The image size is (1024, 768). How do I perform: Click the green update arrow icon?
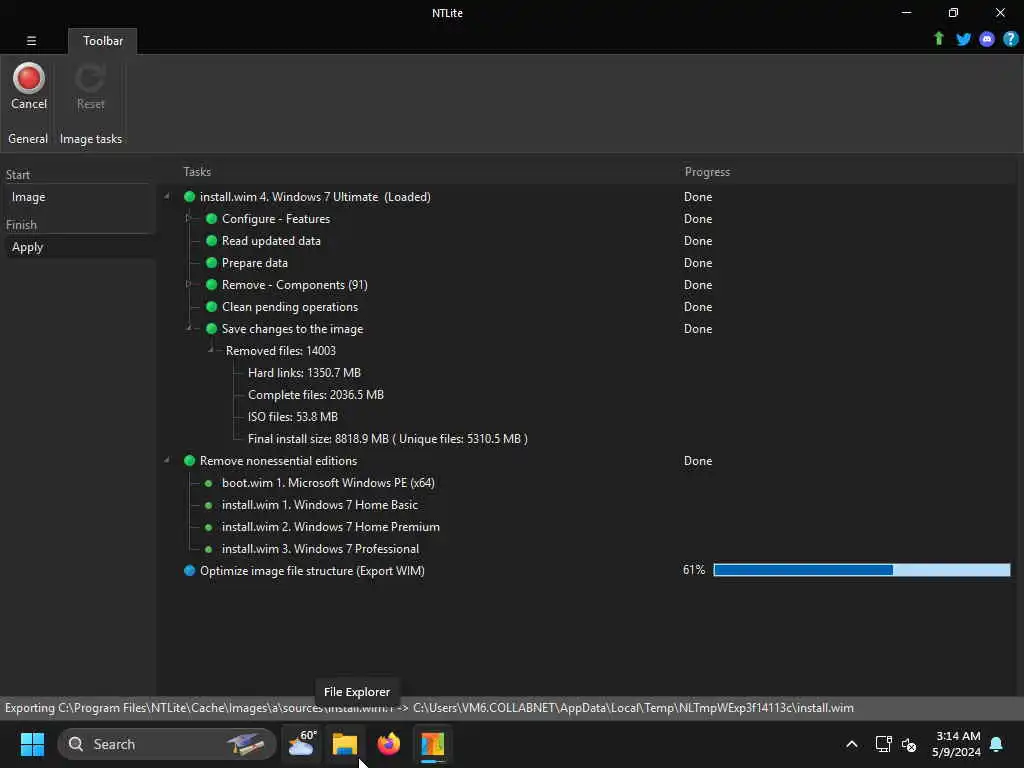click(x=939, y=39)
